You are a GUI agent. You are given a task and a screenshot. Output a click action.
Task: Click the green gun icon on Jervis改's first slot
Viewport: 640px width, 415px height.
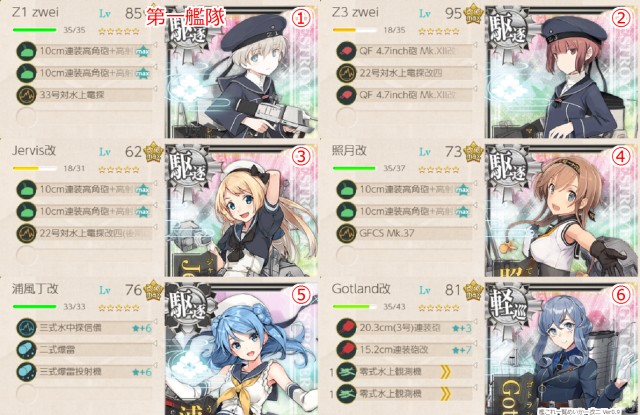pos(26,190)
